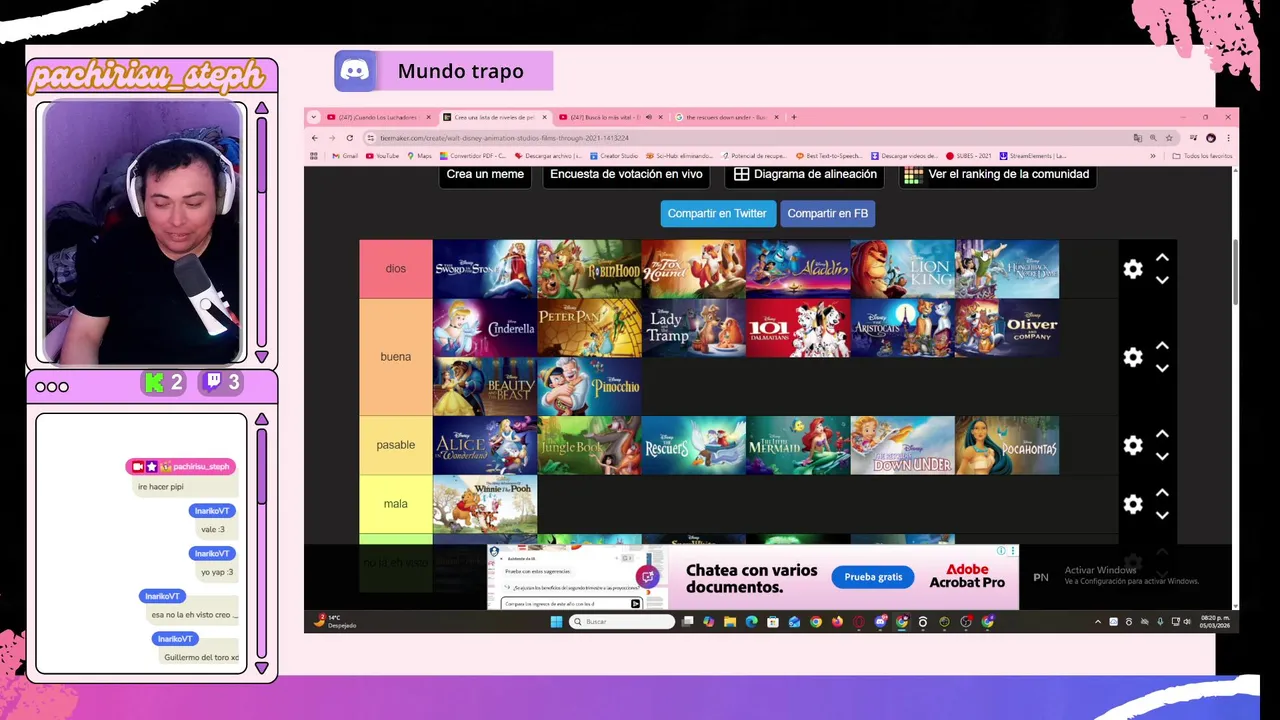
Task: Select the Peter Pan poster
Action: [589, 328]
